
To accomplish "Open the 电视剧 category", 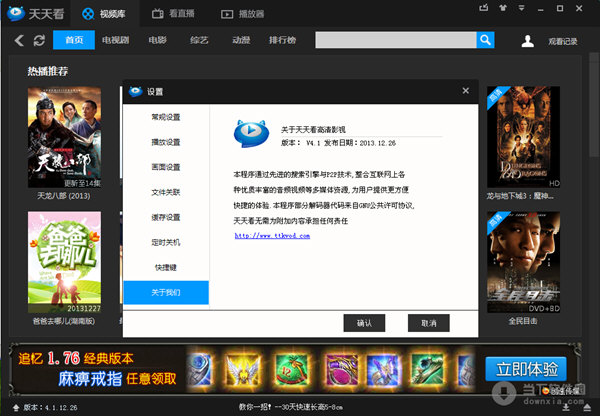I will tap(116, 40).
